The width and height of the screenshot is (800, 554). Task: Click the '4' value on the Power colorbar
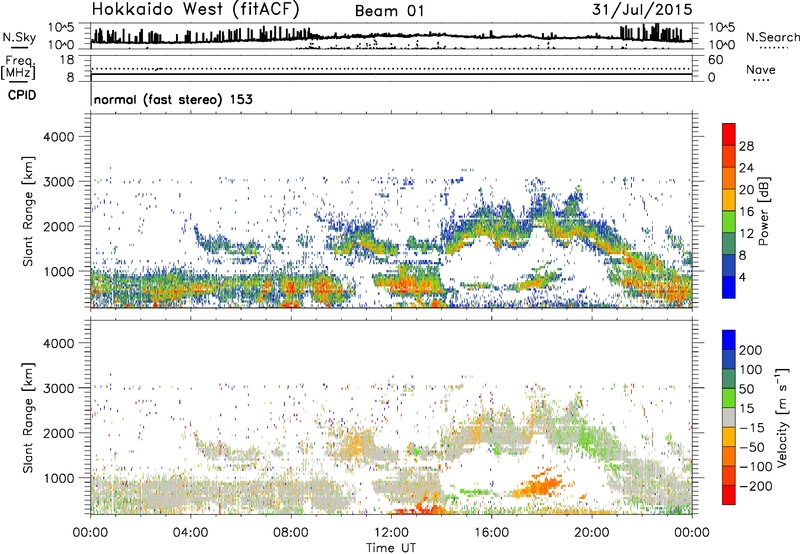tap(742, 278)
